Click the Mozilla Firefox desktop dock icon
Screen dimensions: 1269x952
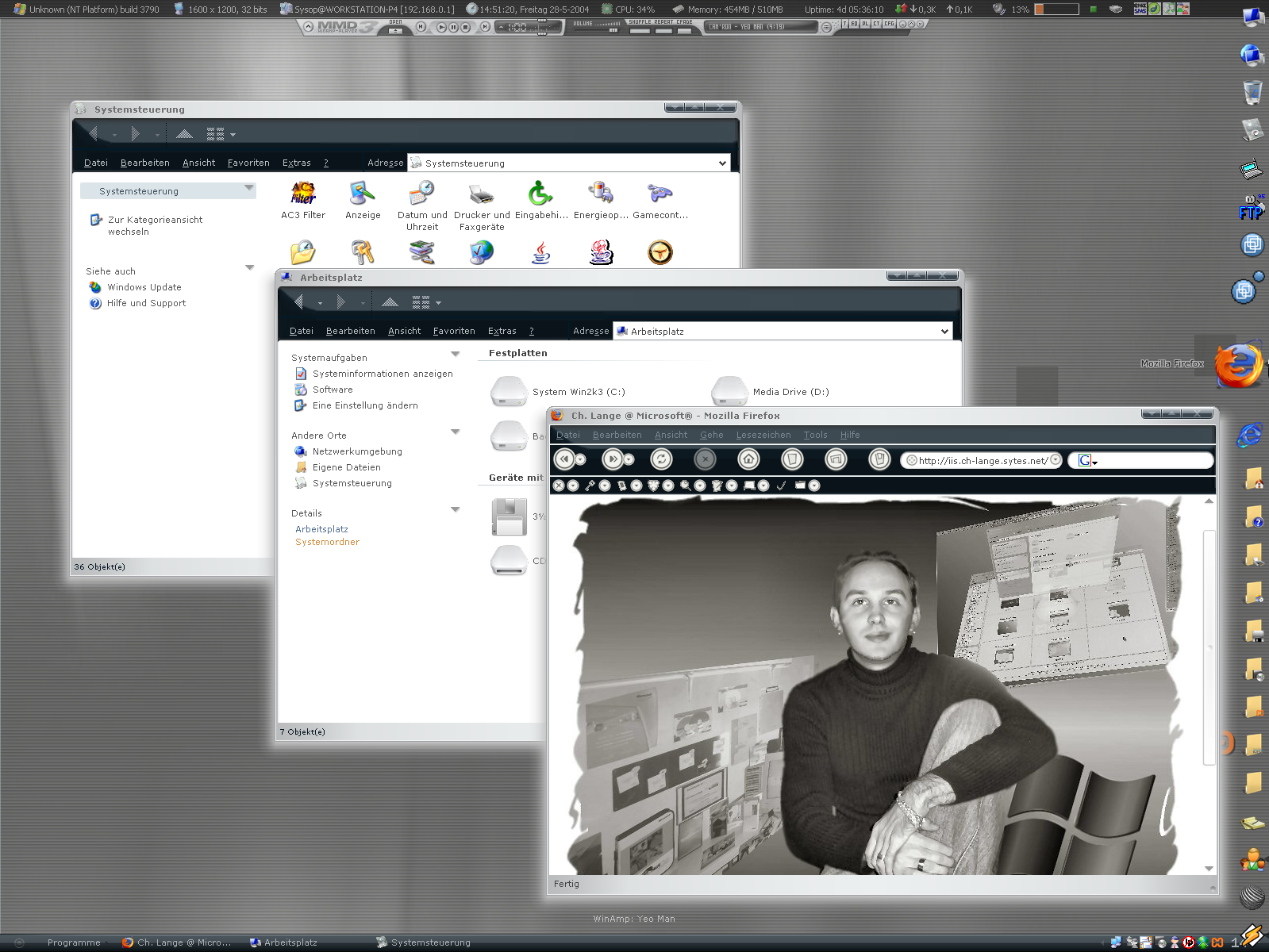click(1237, 365)
